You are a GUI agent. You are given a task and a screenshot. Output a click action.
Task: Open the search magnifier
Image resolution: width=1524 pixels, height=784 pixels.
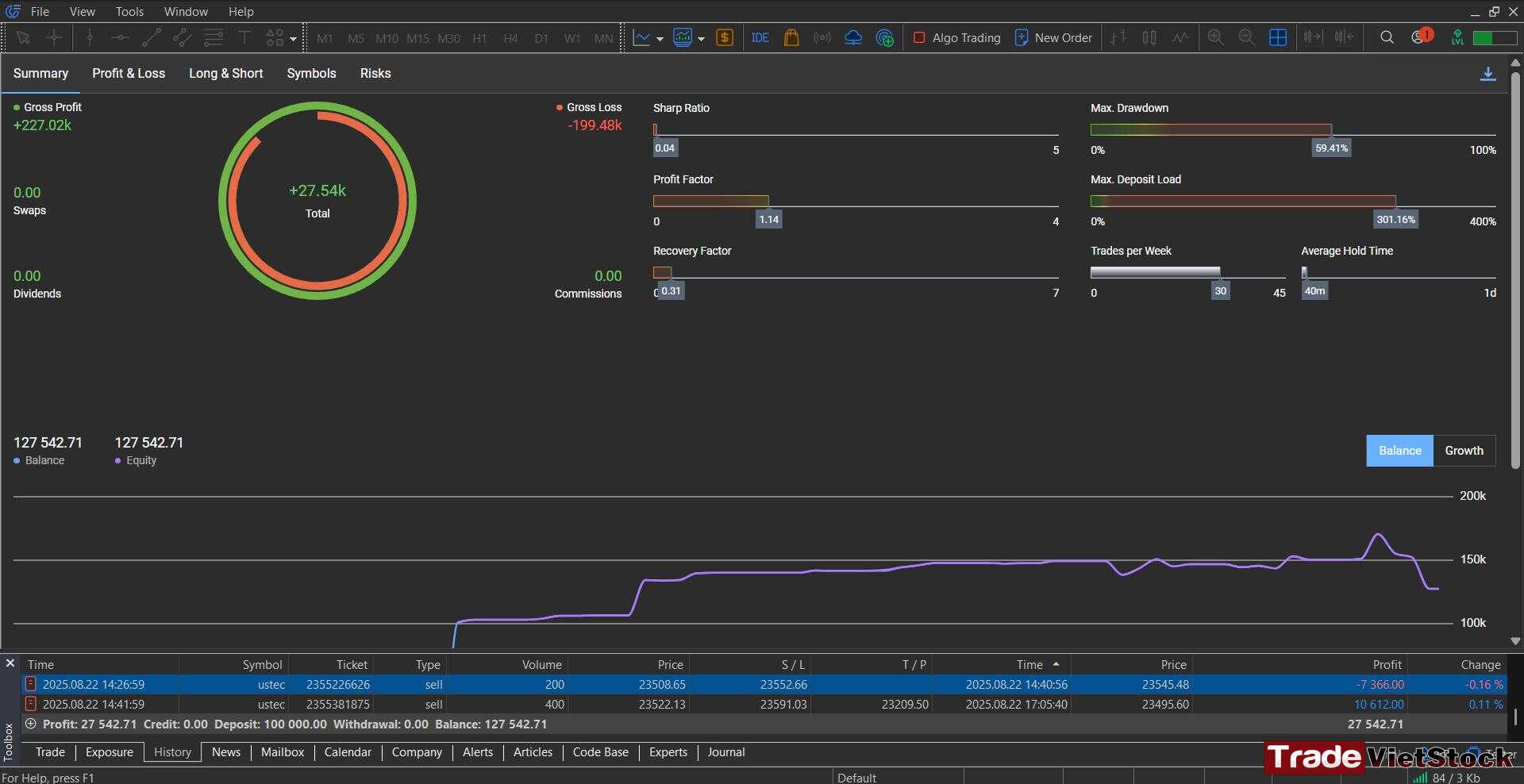pos(1387,37)
